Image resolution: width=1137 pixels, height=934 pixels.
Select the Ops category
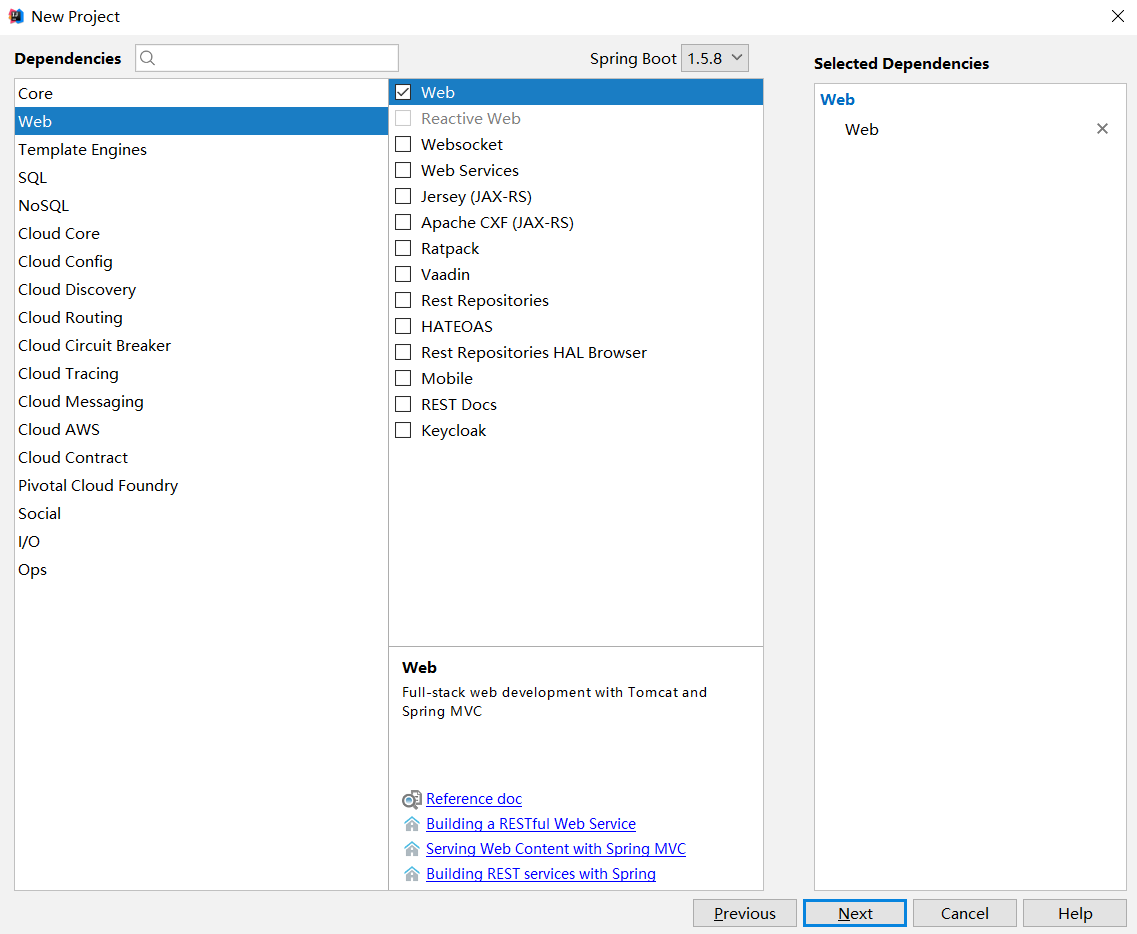[32, 569]
